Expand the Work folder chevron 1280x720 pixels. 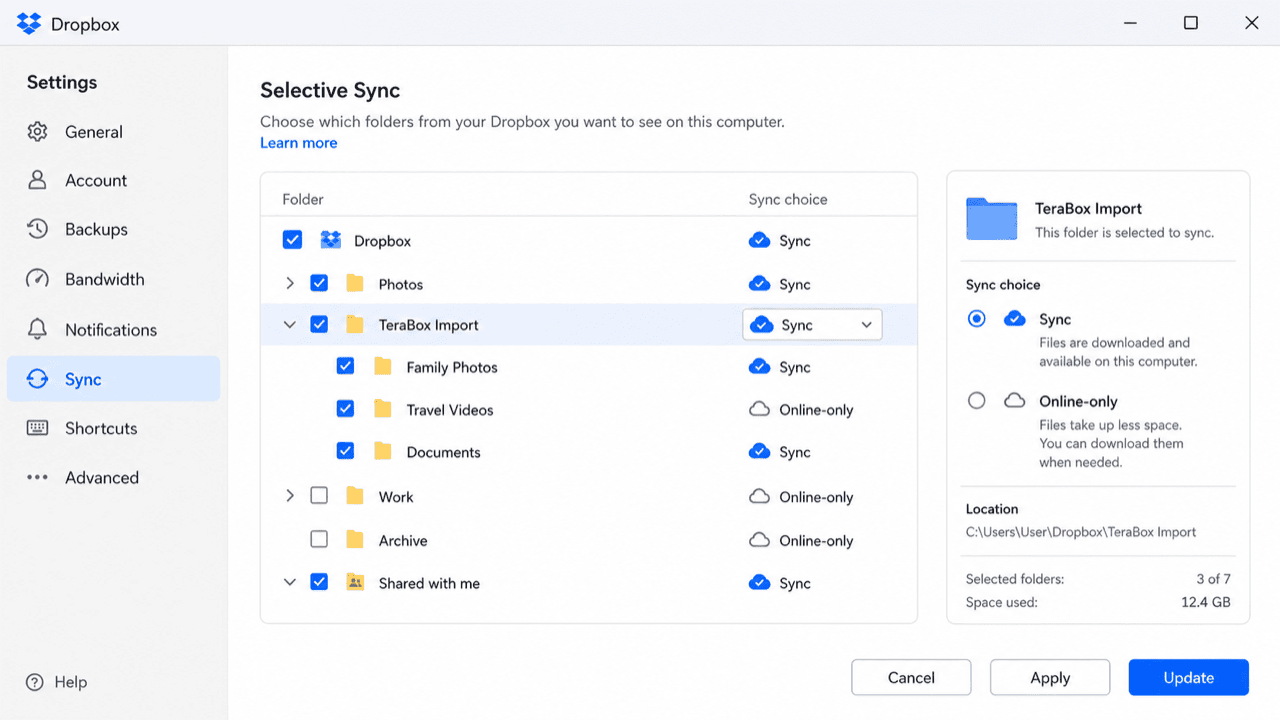tap(290, 496)
